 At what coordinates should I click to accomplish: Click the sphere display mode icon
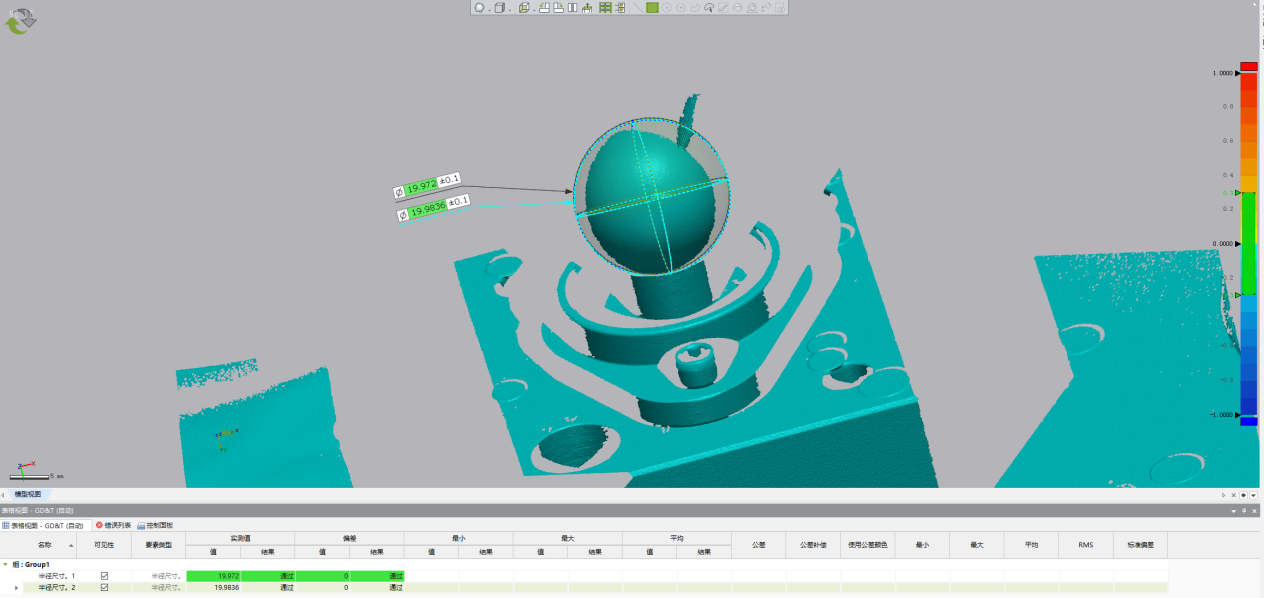[x=479, y=8]
